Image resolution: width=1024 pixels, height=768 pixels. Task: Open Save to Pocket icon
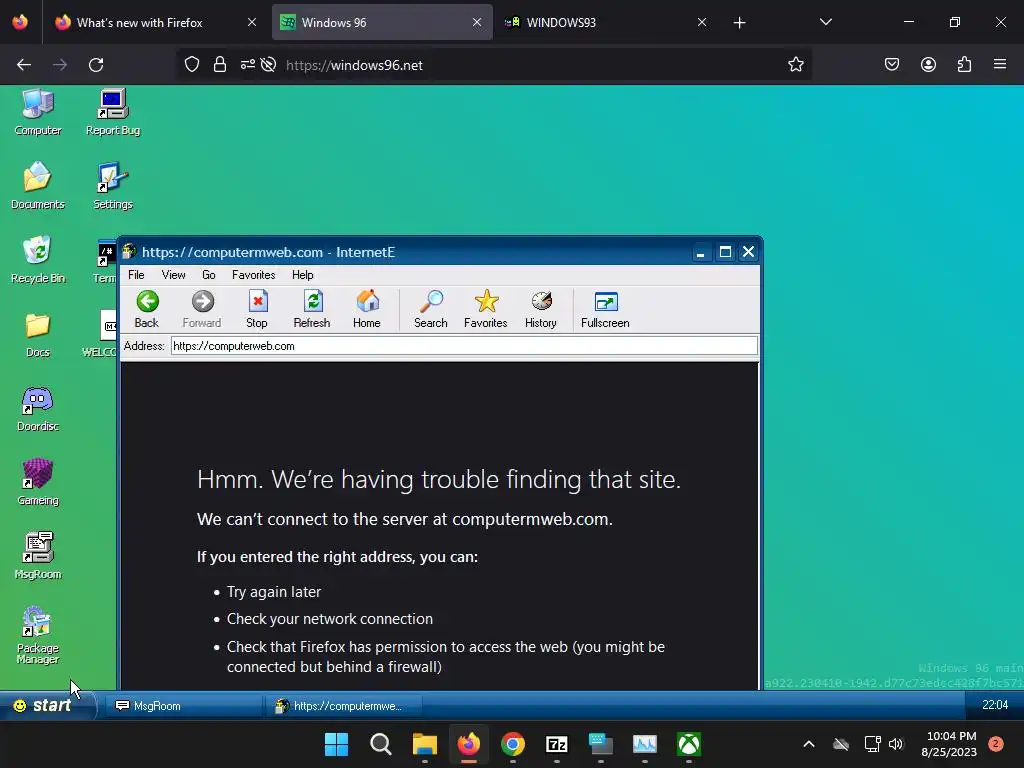pyautogui.click(x=891, y=65)
